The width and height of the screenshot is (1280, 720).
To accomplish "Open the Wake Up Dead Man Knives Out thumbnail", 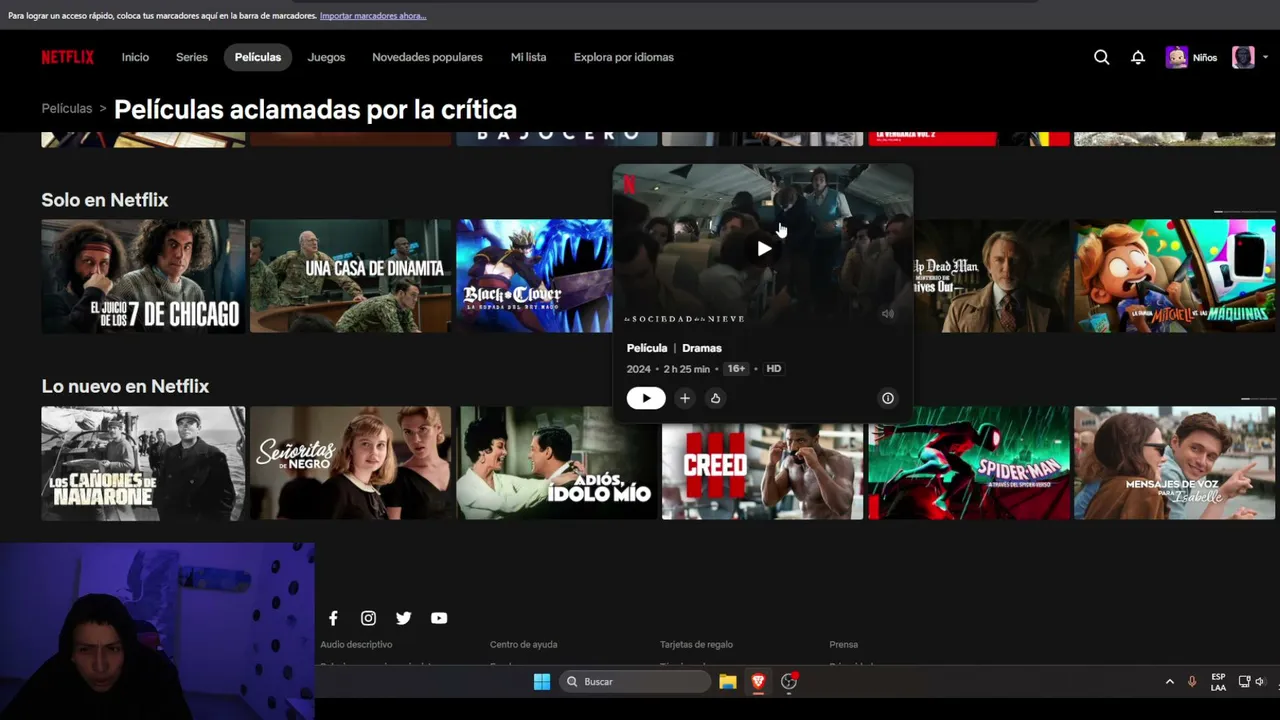I will click(x=990, y=276).
